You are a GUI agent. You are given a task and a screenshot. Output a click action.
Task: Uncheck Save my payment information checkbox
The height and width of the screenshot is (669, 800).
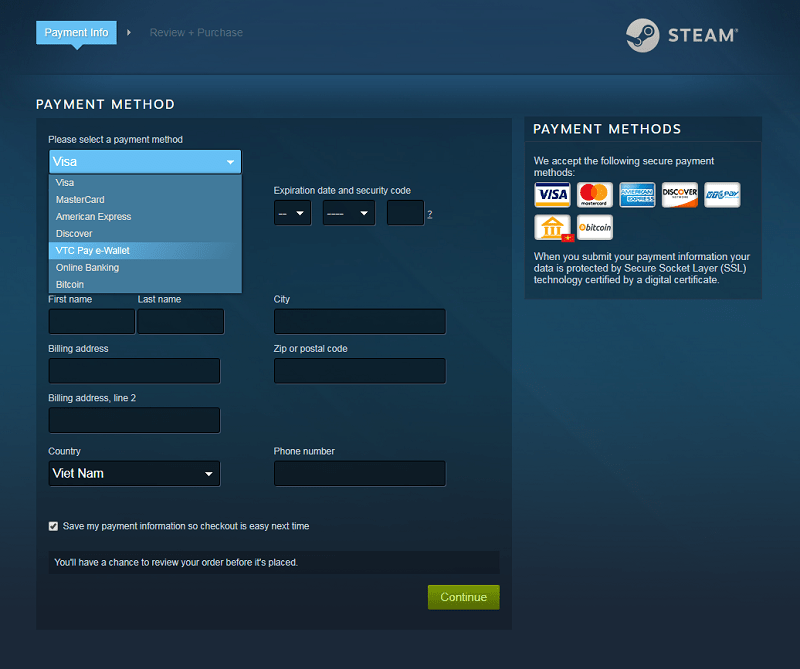pos(53,526)
